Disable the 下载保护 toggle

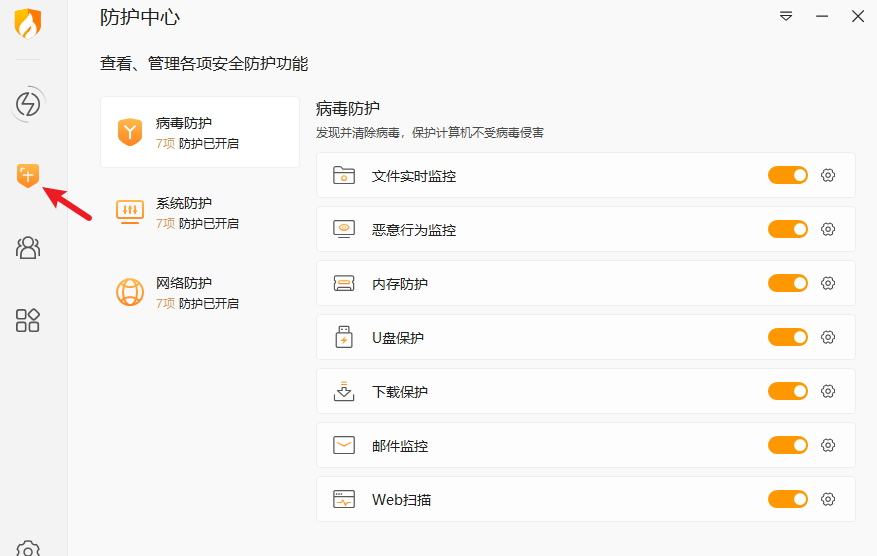788,391
